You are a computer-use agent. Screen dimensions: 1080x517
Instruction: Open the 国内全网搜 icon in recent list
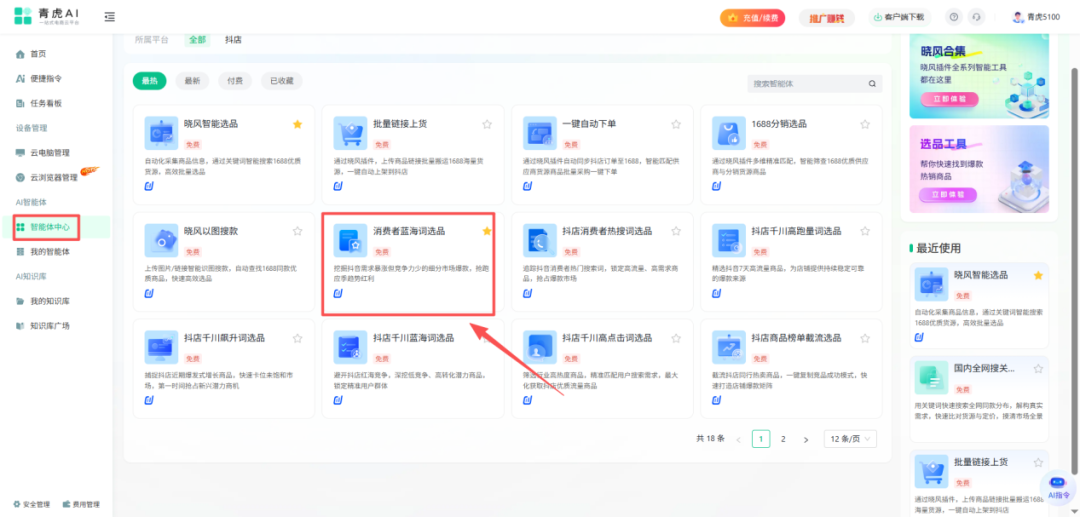[x=932, y=377]
